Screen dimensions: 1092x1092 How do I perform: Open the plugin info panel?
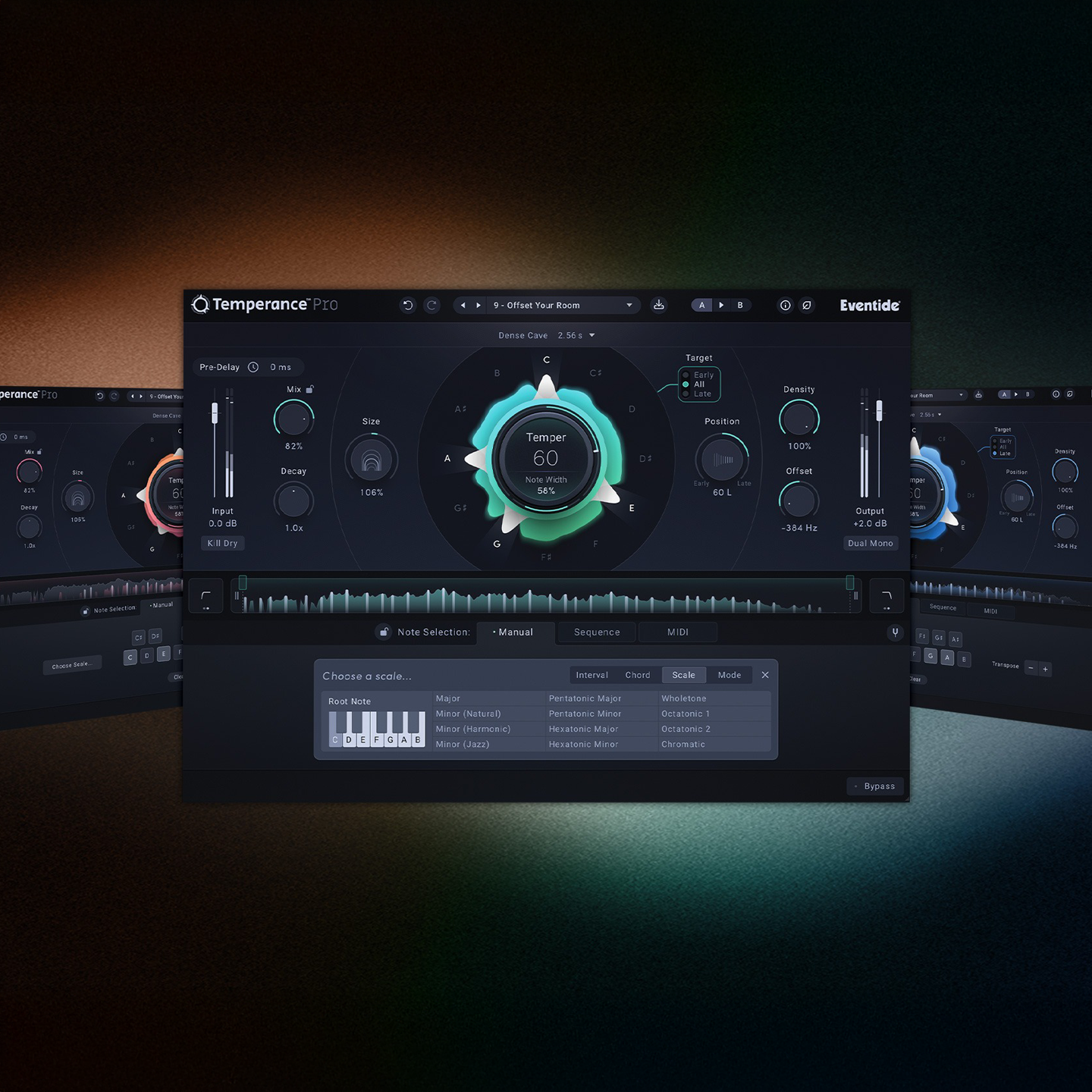coord(785,306)
